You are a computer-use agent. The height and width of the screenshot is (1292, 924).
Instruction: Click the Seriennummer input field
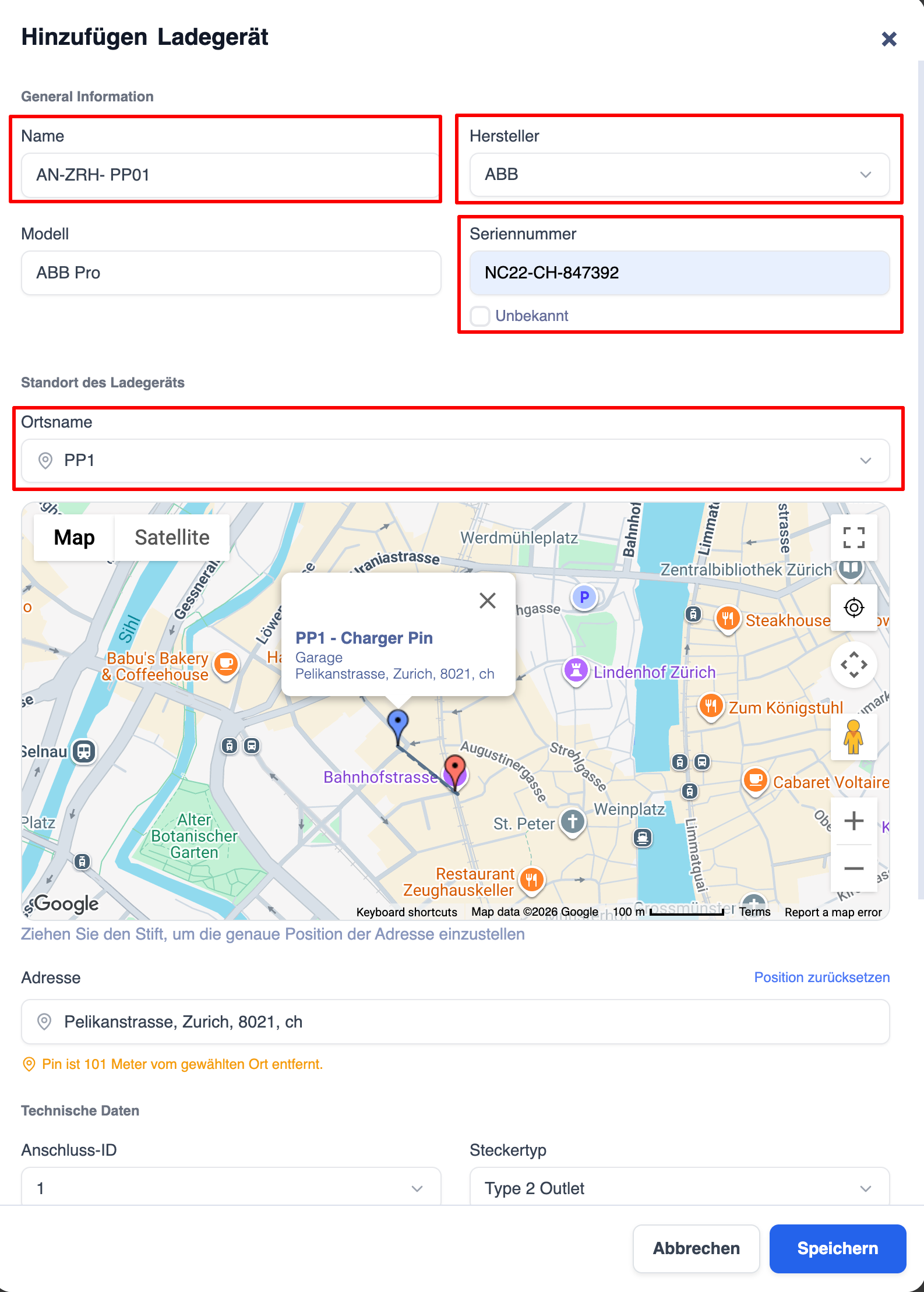point(679,273)
